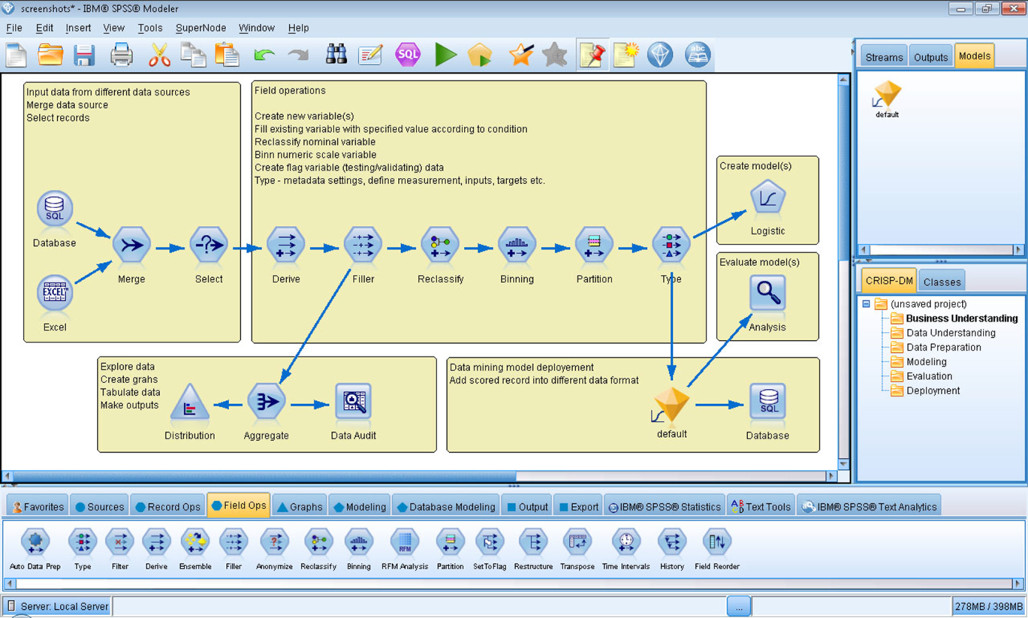Choose the Anonymize palette node
Screen dimensions: 1028x618
click(x=274, y=549)
